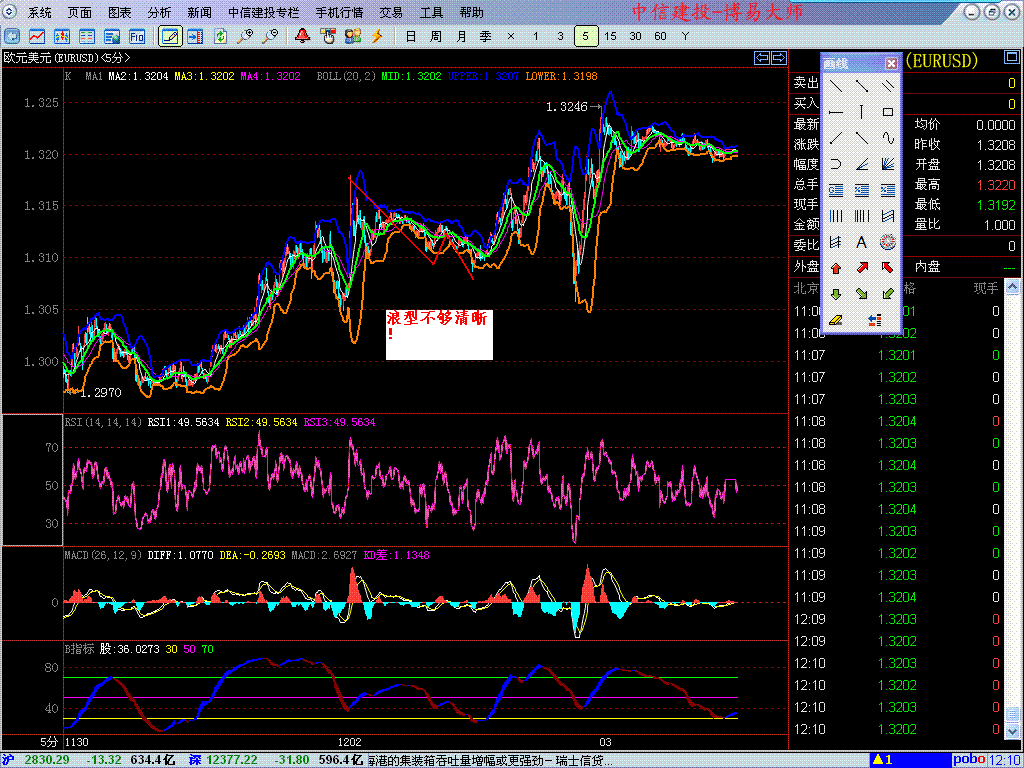Select the eraser tool in drawing palette
Screen dimensions: 1024x768
[836, 320]
